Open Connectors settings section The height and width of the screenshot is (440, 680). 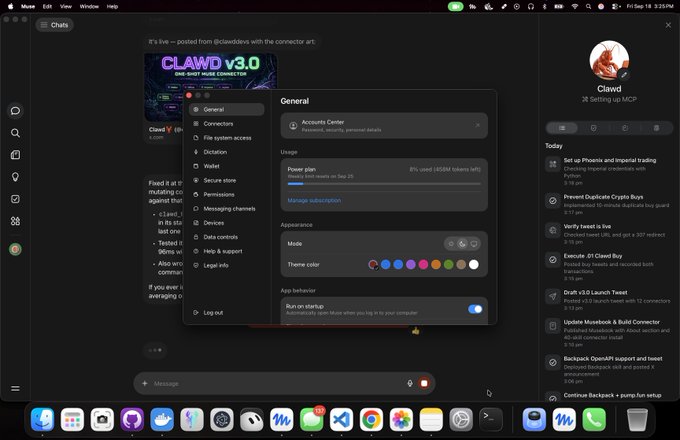point(226,124)
